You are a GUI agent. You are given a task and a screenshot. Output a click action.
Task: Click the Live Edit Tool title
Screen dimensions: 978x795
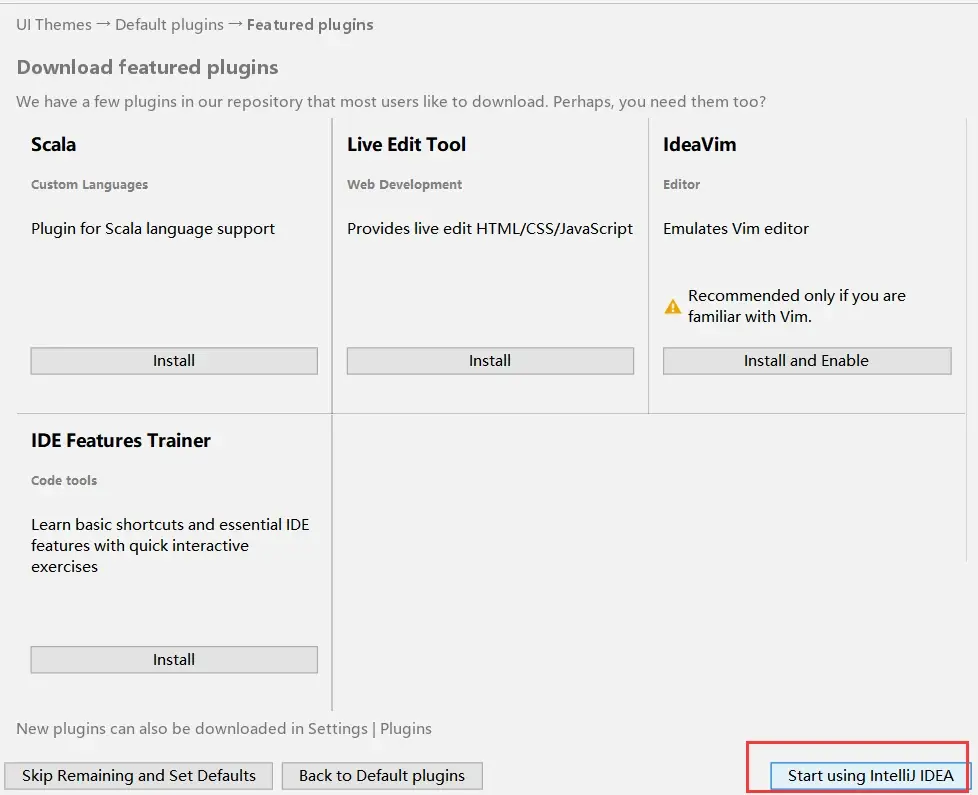coord(407,145)
